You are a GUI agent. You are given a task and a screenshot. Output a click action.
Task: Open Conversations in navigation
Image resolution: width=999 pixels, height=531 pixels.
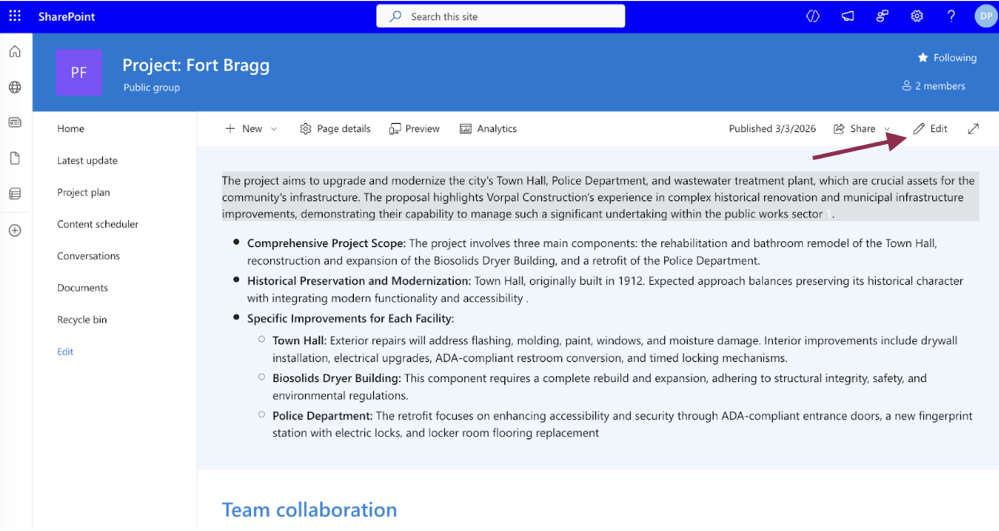[89, 256]
